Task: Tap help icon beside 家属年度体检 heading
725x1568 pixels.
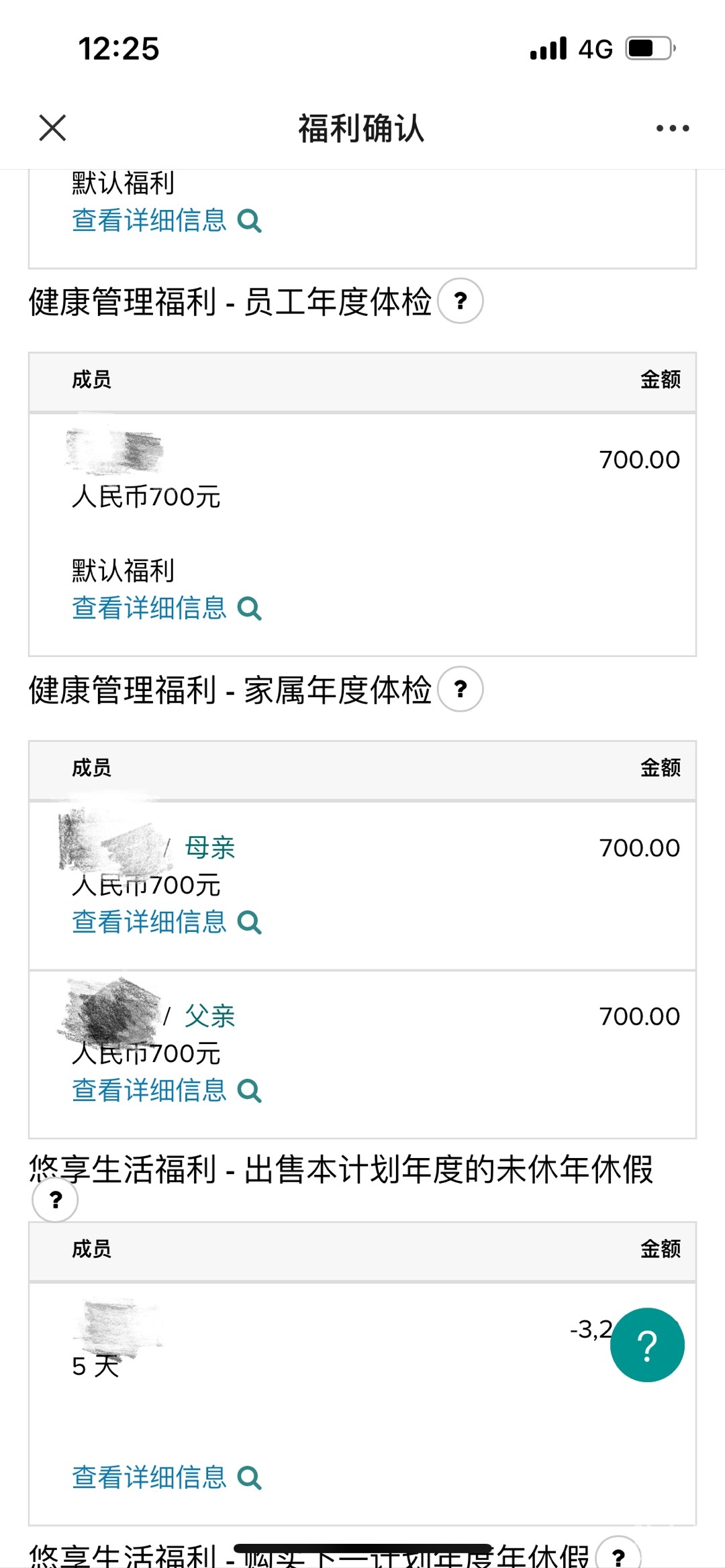Action: [461, 689]
